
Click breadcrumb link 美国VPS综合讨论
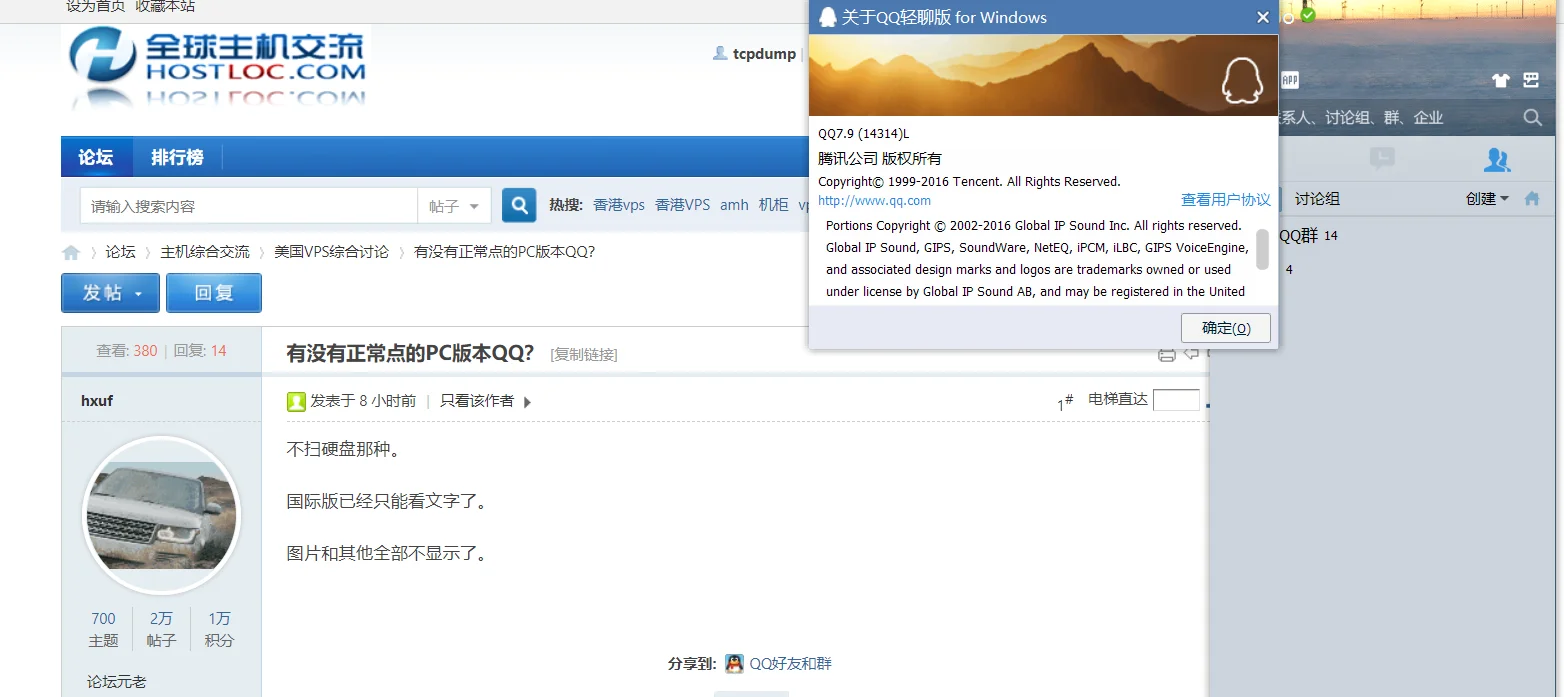coord(331,252)
